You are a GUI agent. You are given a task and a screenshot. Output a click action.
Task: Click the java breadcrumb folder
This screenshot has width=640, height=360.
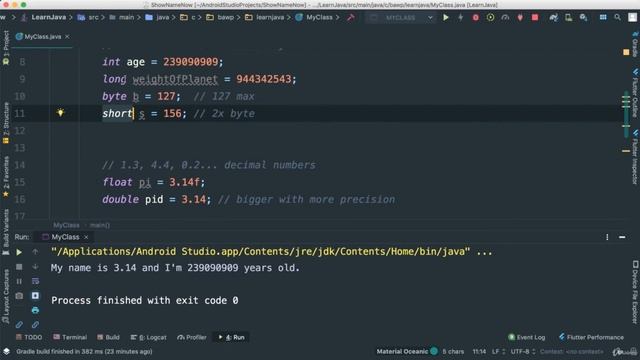(158, 18)
